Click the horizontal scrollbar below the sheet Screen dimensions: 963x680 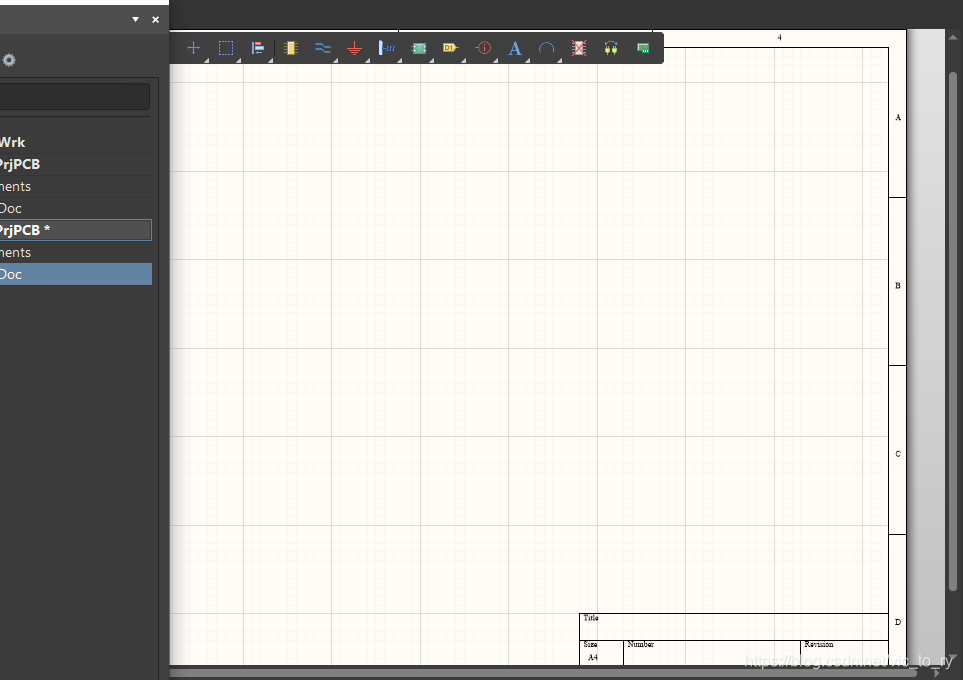(542, 673)
